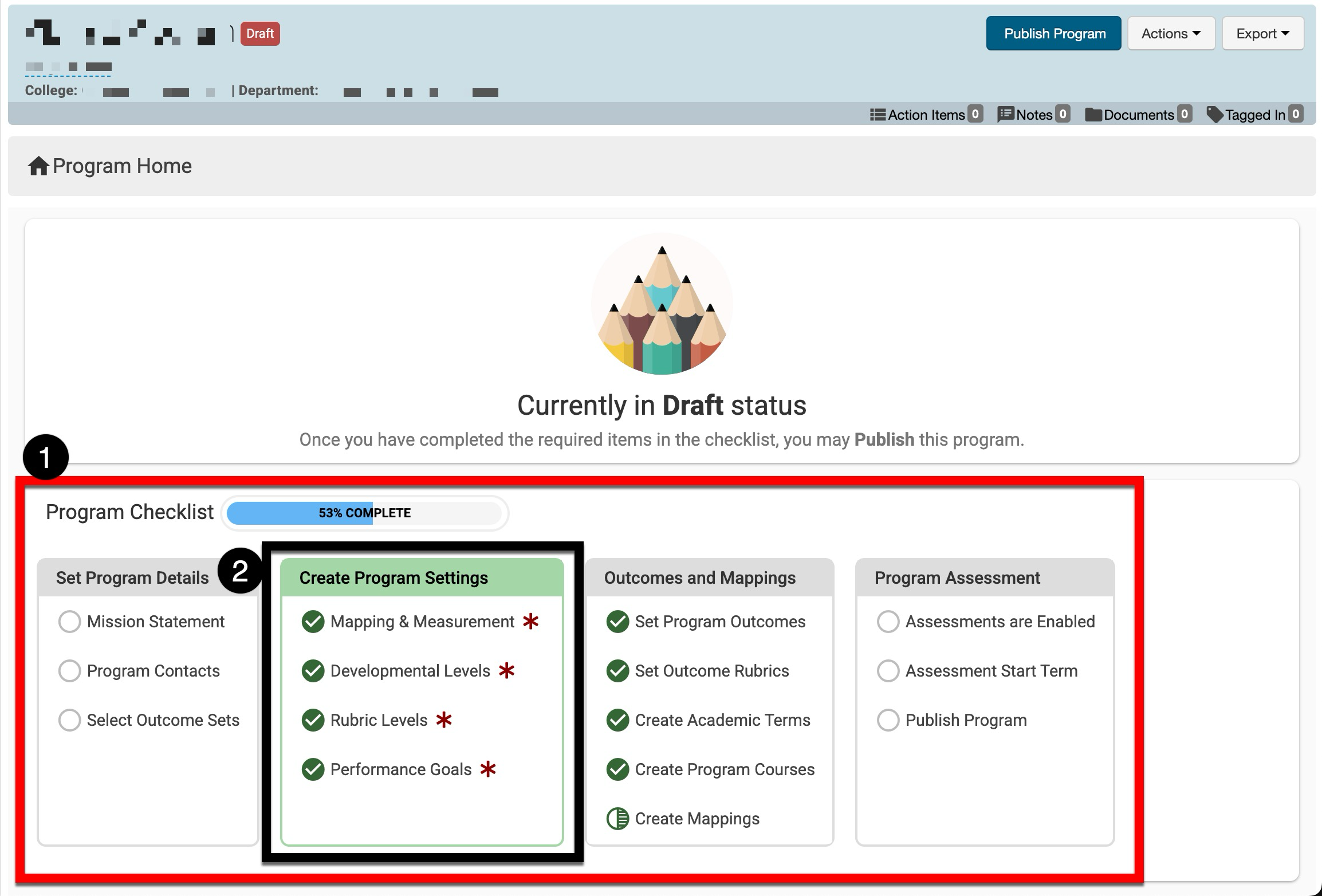The image size is (1322, 896).
Task: Click the 53% complete progress bar
Action: click(364, 513)
